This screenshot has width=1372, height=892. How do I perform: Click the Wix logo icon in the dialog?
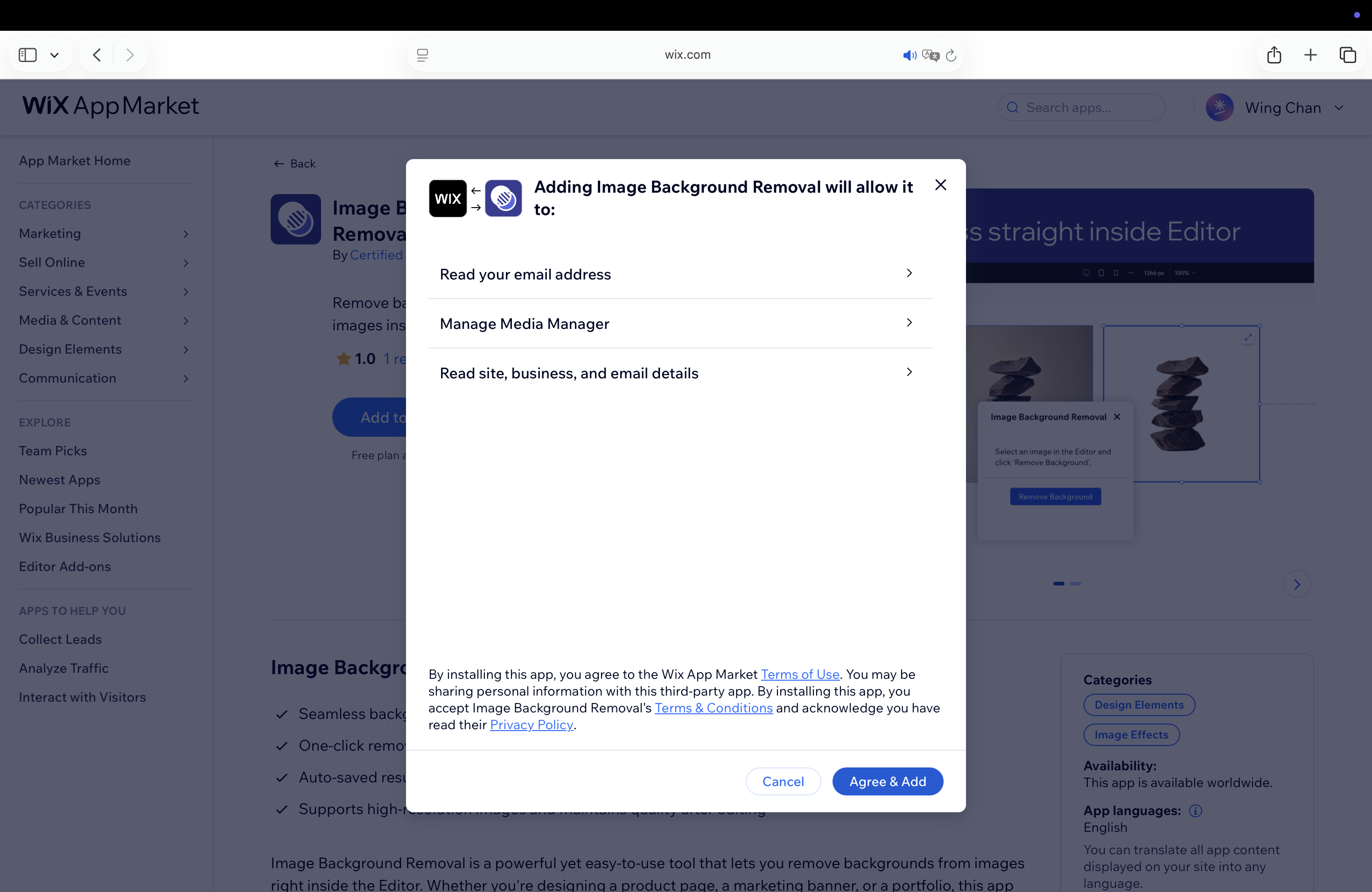point(448,198)
